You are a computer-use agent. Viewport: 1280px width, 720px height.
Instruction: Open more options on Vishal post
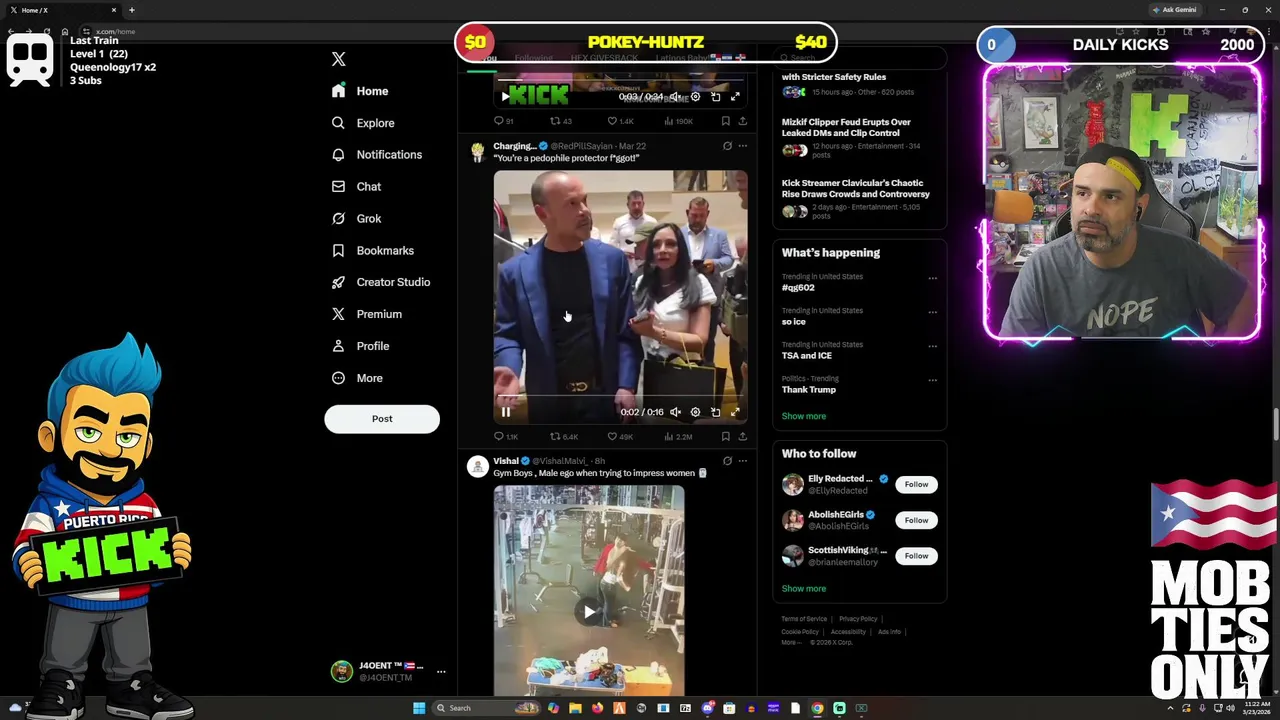742,461
